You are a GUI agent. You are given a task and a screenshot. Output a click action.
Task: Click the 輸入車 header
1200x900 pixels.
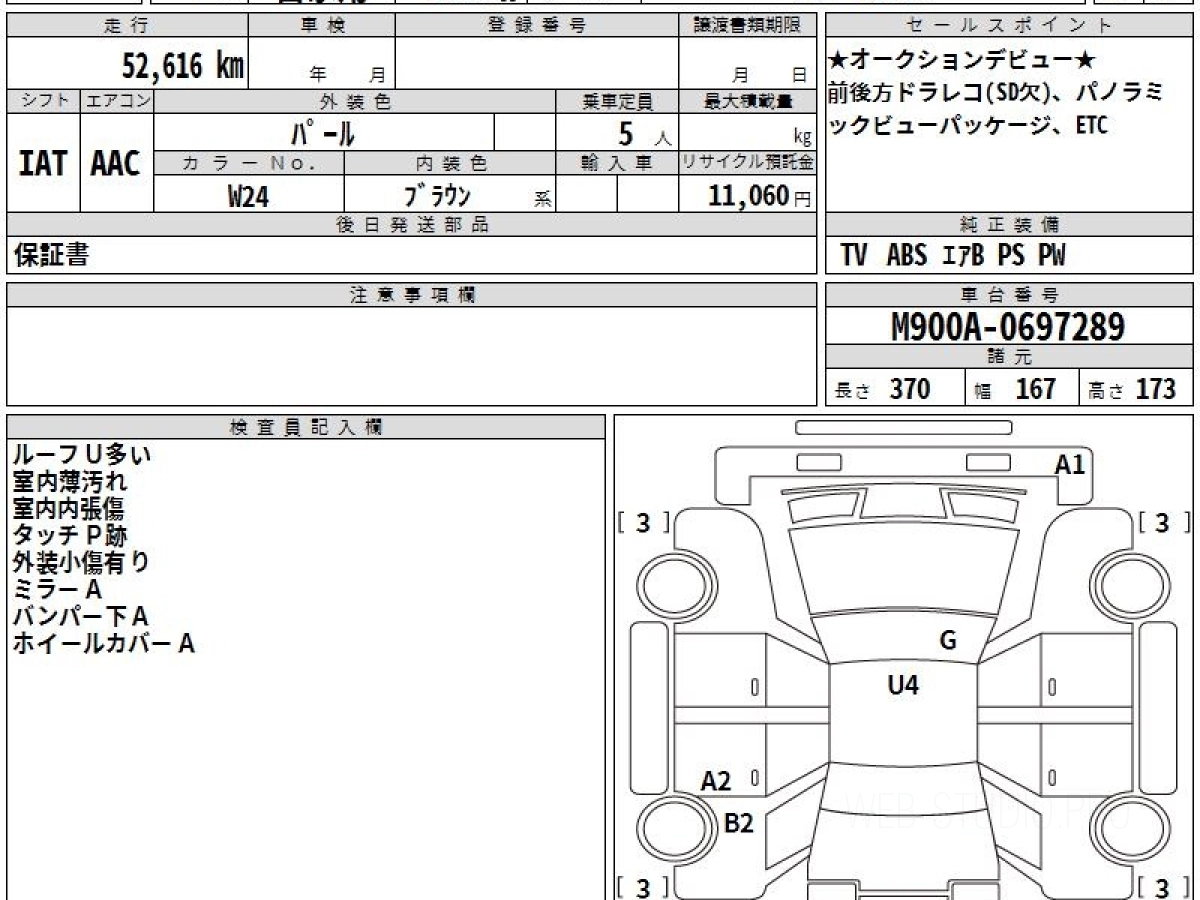tap(617, 162)
